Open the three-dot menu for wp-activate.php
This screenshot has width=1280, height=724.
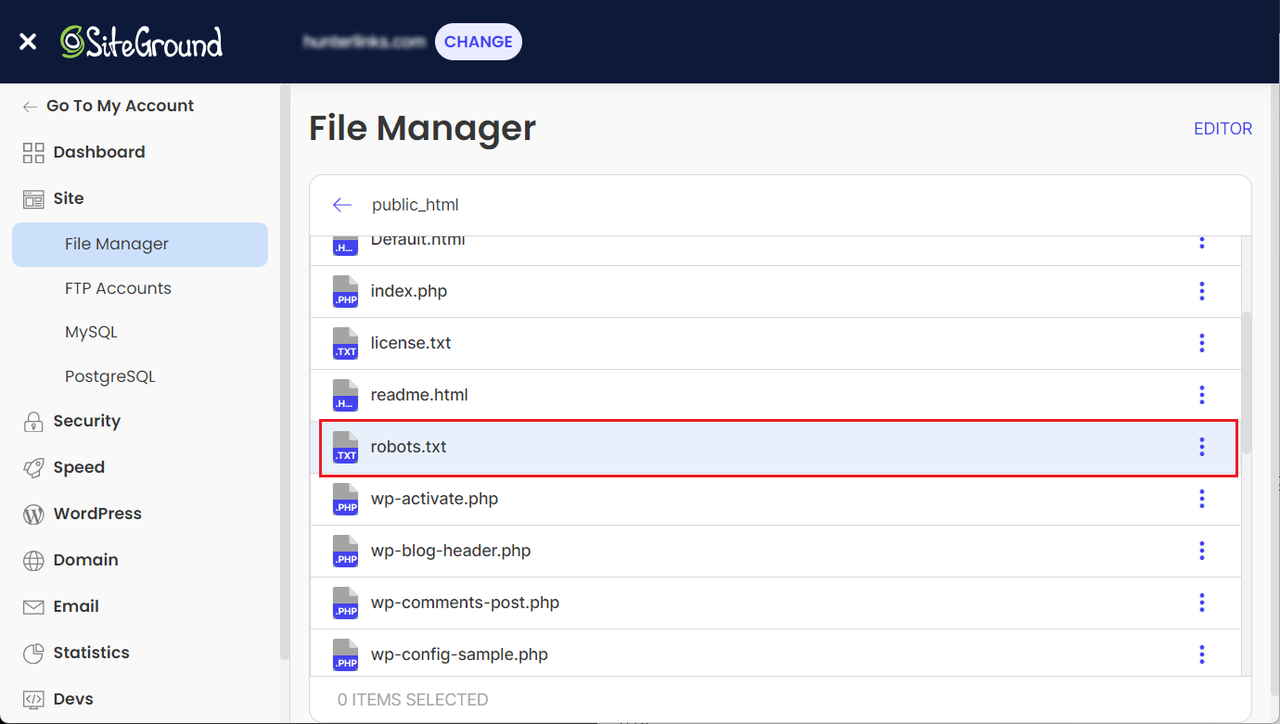tap(1202, 498)
